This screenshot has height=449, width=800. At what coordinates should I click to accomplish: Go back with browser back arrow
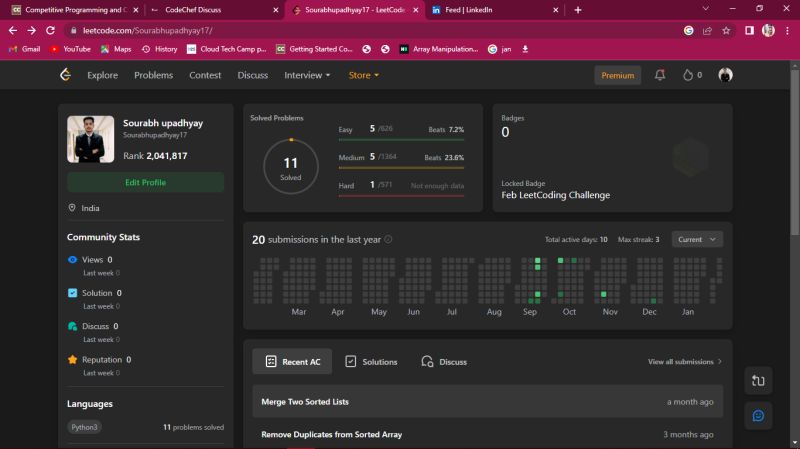(x=13, y=31)
